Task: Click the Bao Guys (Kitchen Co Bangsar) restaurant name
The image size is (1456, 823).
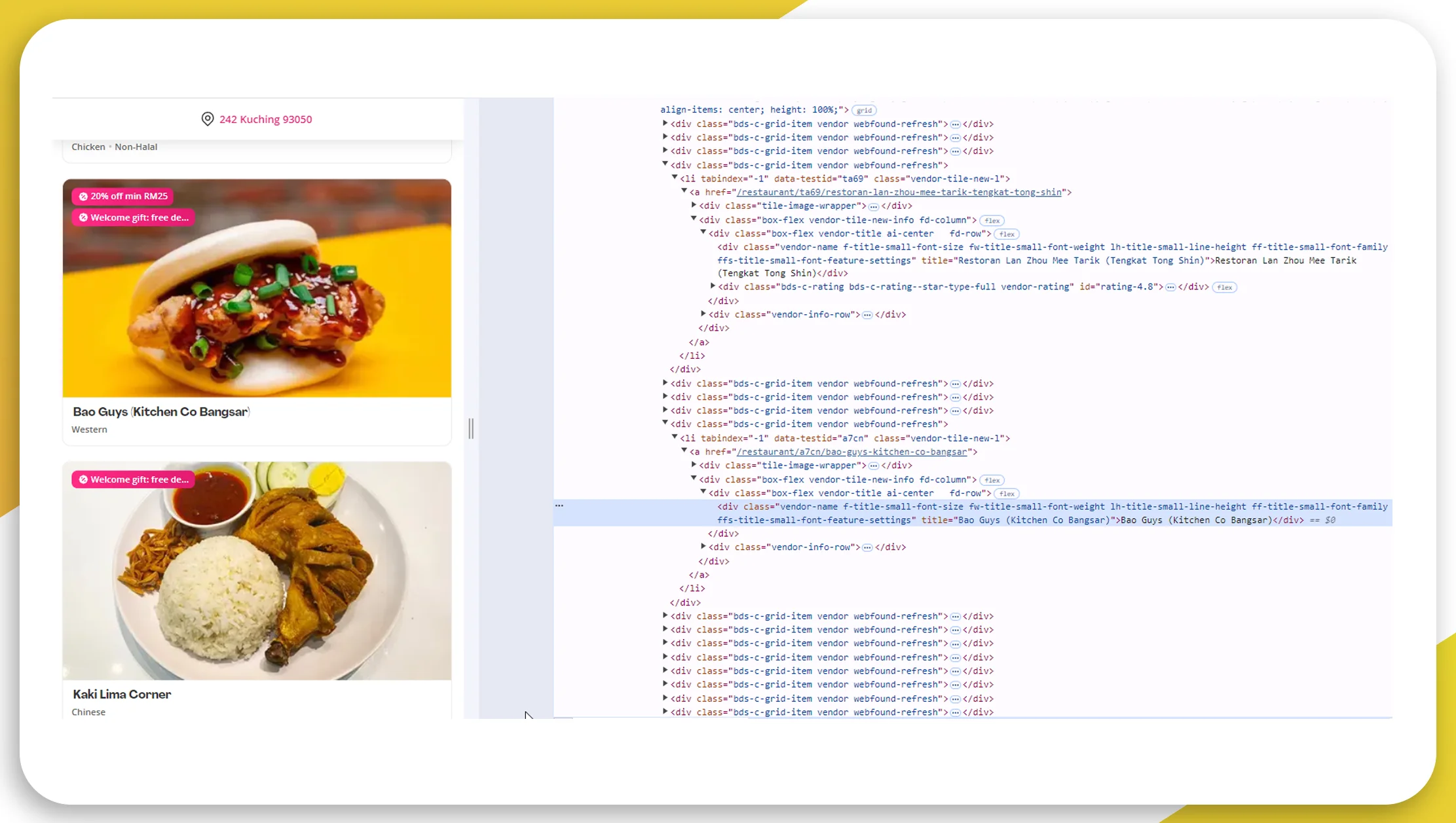Action: [x=161, y=411]
